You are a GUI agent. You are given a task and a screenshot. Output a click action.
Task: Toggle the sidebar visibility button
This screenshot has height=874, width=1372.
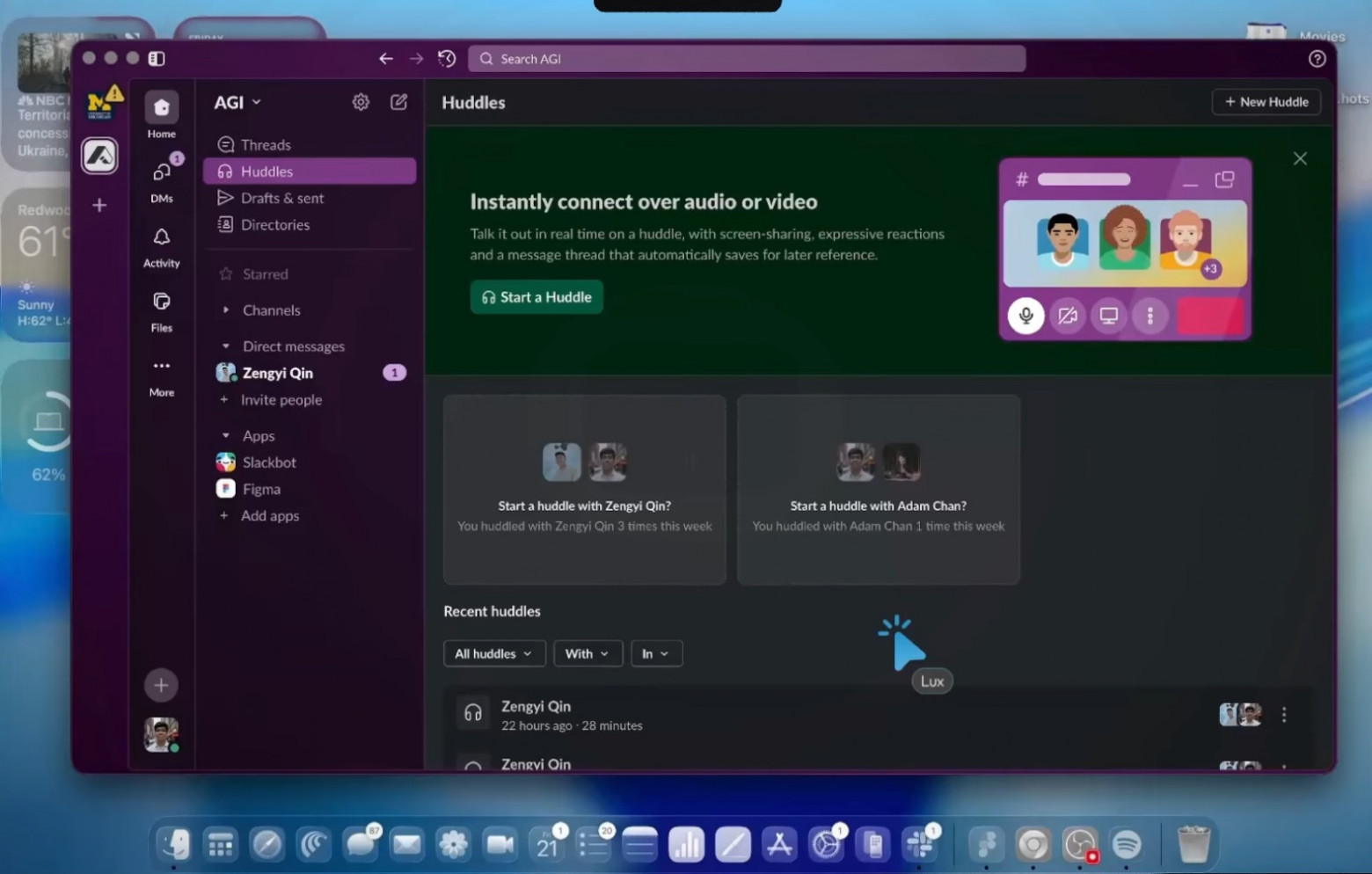tap(157, 59)
